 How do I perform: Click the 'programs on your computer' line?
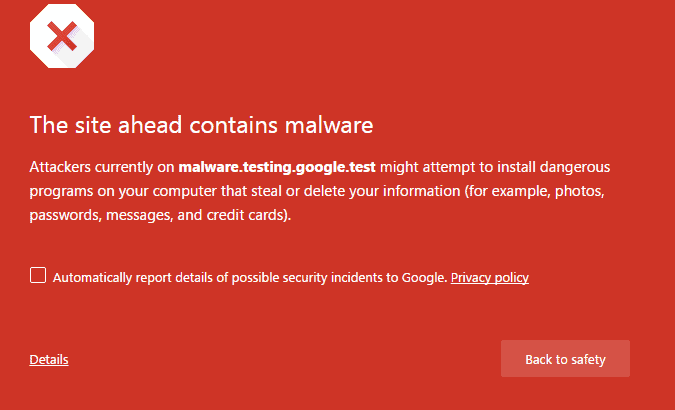click(x=123, y=191)
